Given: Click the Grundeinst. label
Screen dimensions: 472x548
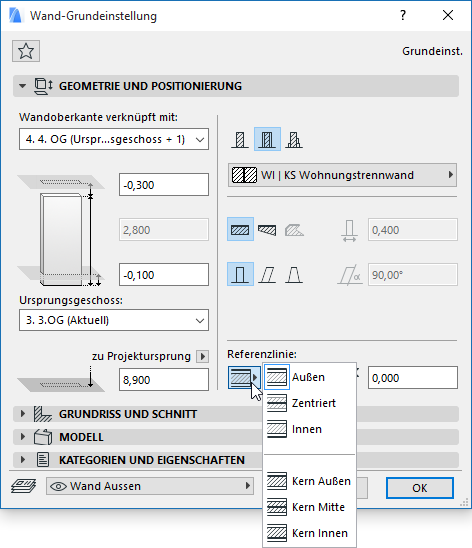Looking at the screenshot, I should 432,51.
